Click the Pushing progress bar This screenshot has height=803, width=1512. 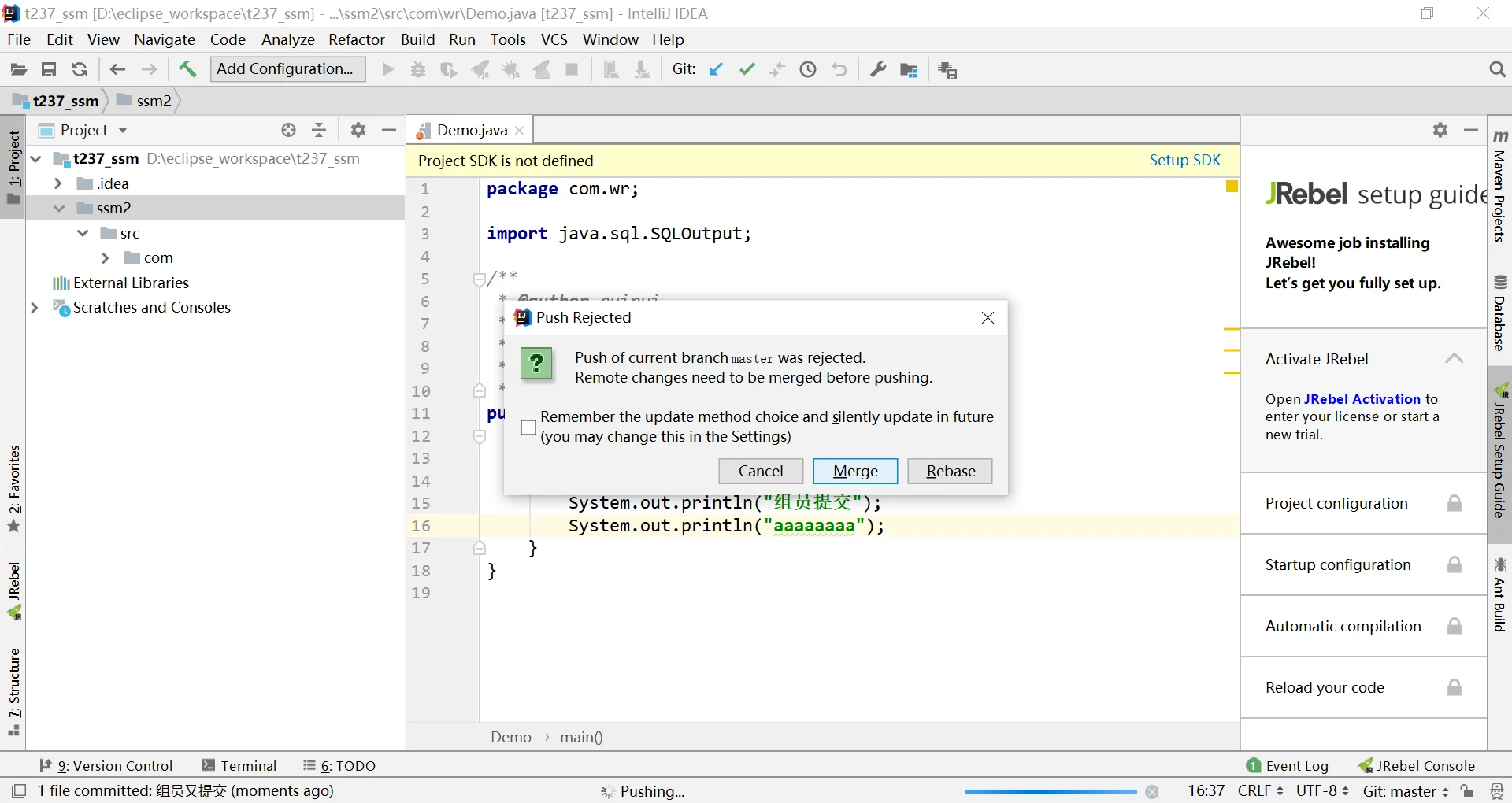tap(1050, 791)
